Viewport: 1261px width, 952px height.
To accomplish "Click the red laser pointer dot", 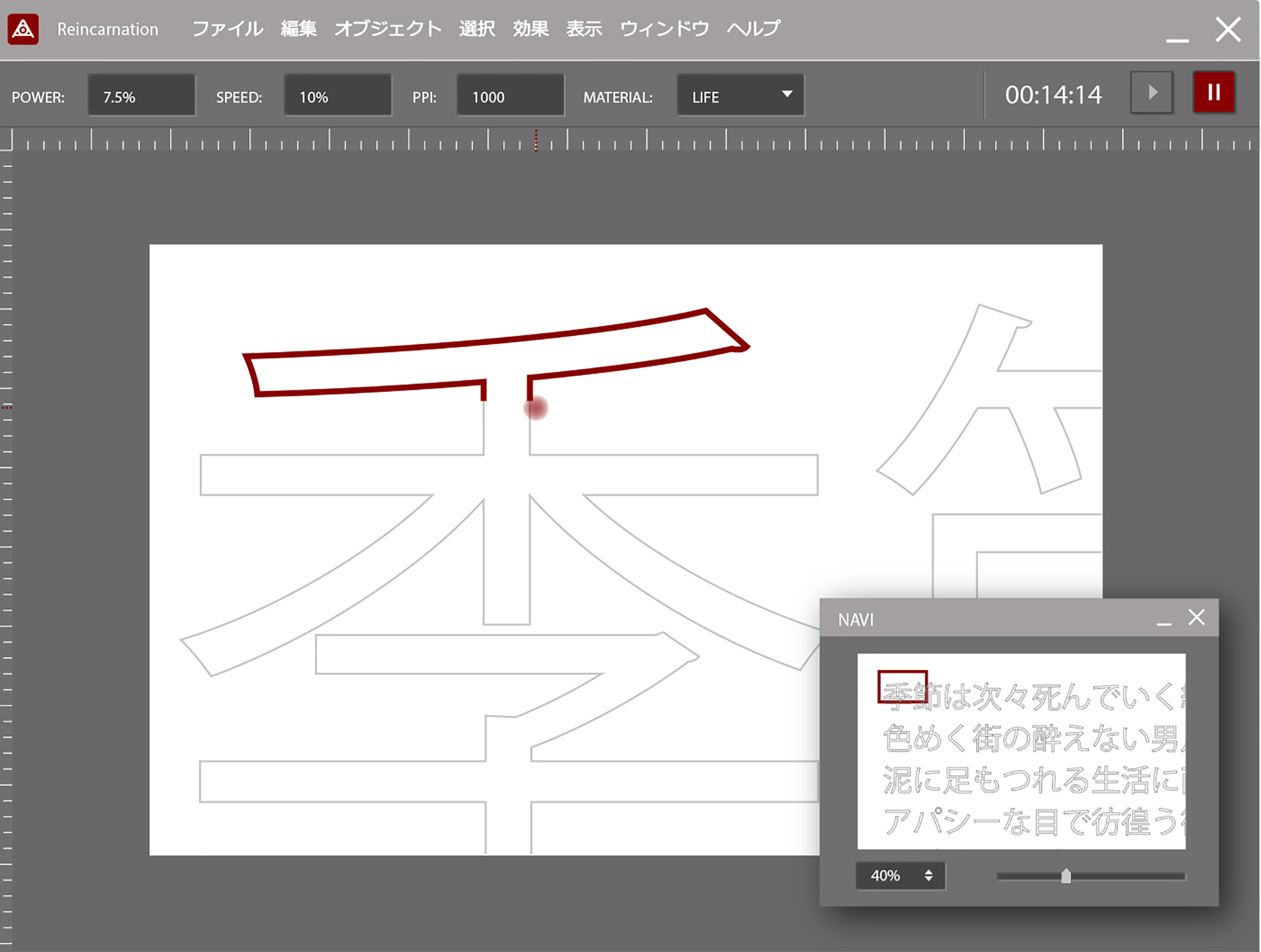I will (x=535, y=408).
